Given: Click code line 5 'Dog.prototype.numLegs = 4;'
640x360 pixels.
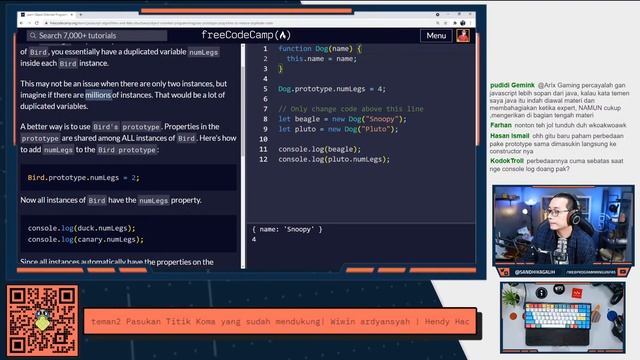Looking at the screenshot, I should click(331, 89).
